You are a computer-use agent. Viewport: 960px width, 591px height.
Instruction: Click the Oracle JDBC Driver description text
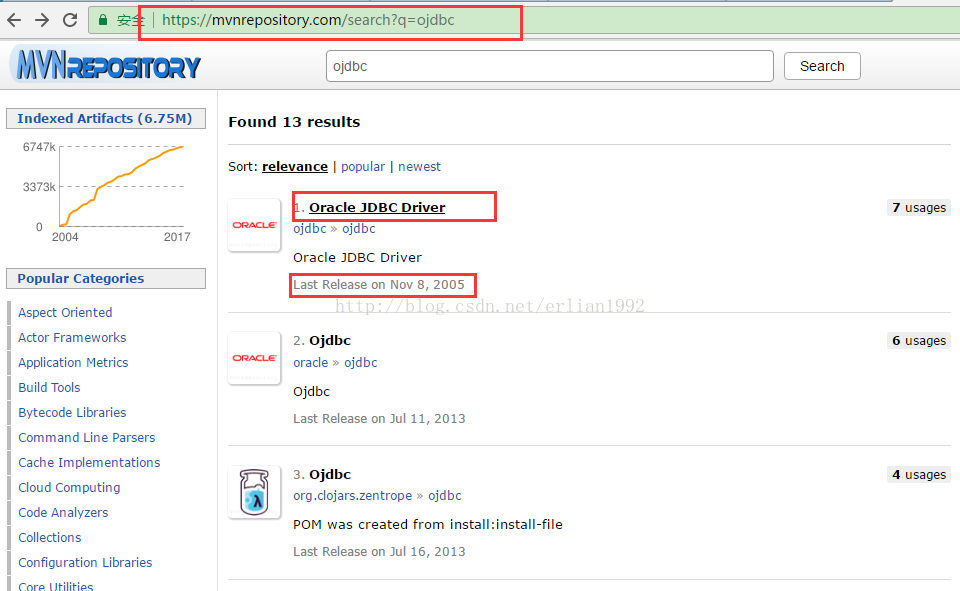tap(358, 258)
